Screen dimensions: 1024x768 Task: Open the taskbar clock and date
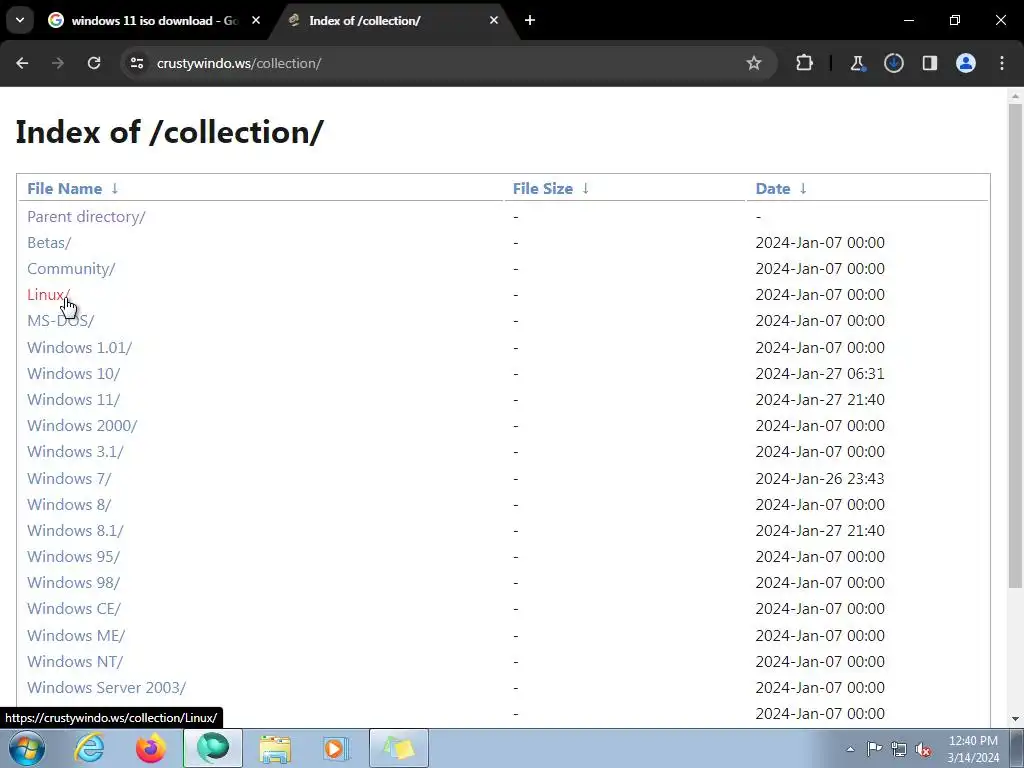point(973,749)
